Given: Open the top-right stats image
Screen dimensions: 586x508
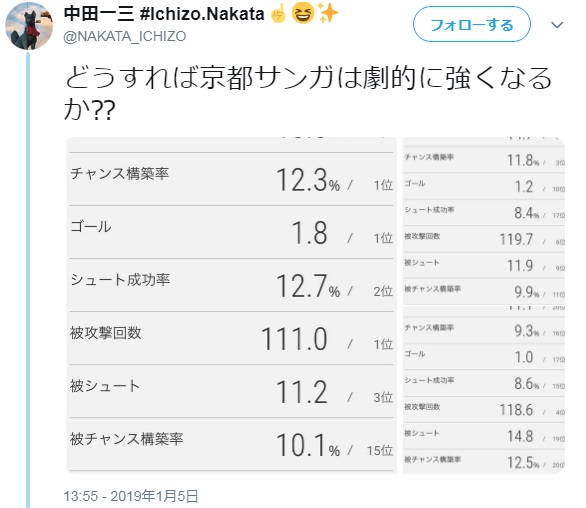Looking at the screenshot, I should (x=484, y=221).
